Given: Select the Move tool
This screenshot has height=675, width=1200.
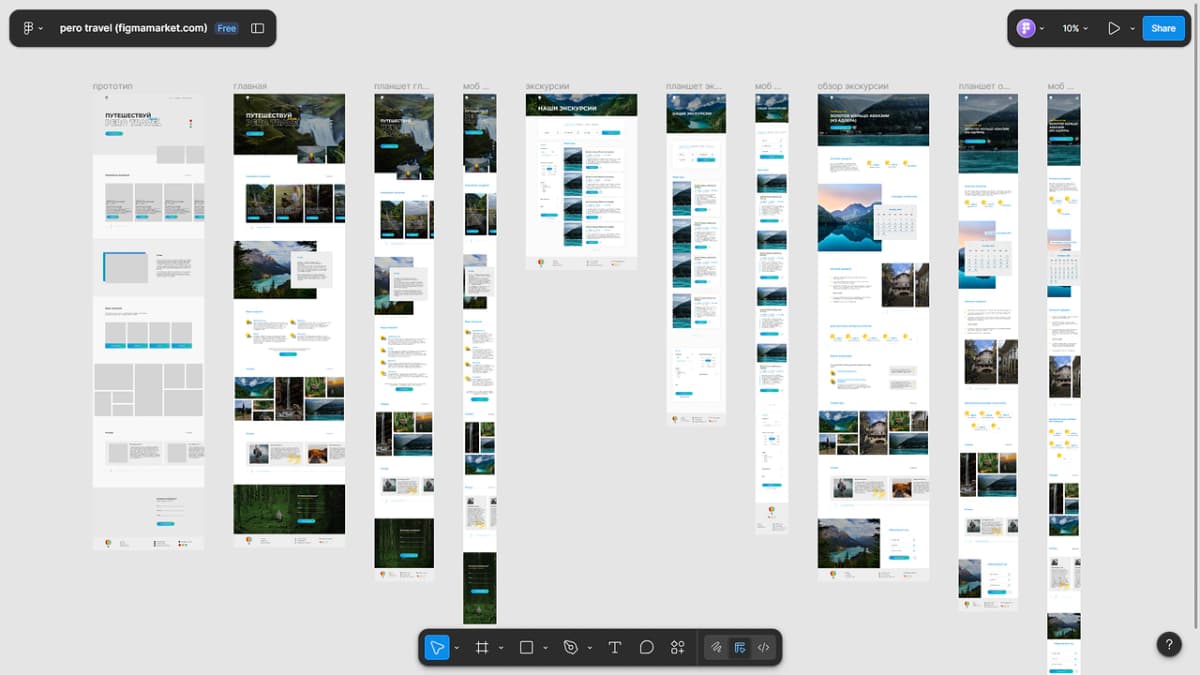Looking at the screenshot, I should click(437, 647).
